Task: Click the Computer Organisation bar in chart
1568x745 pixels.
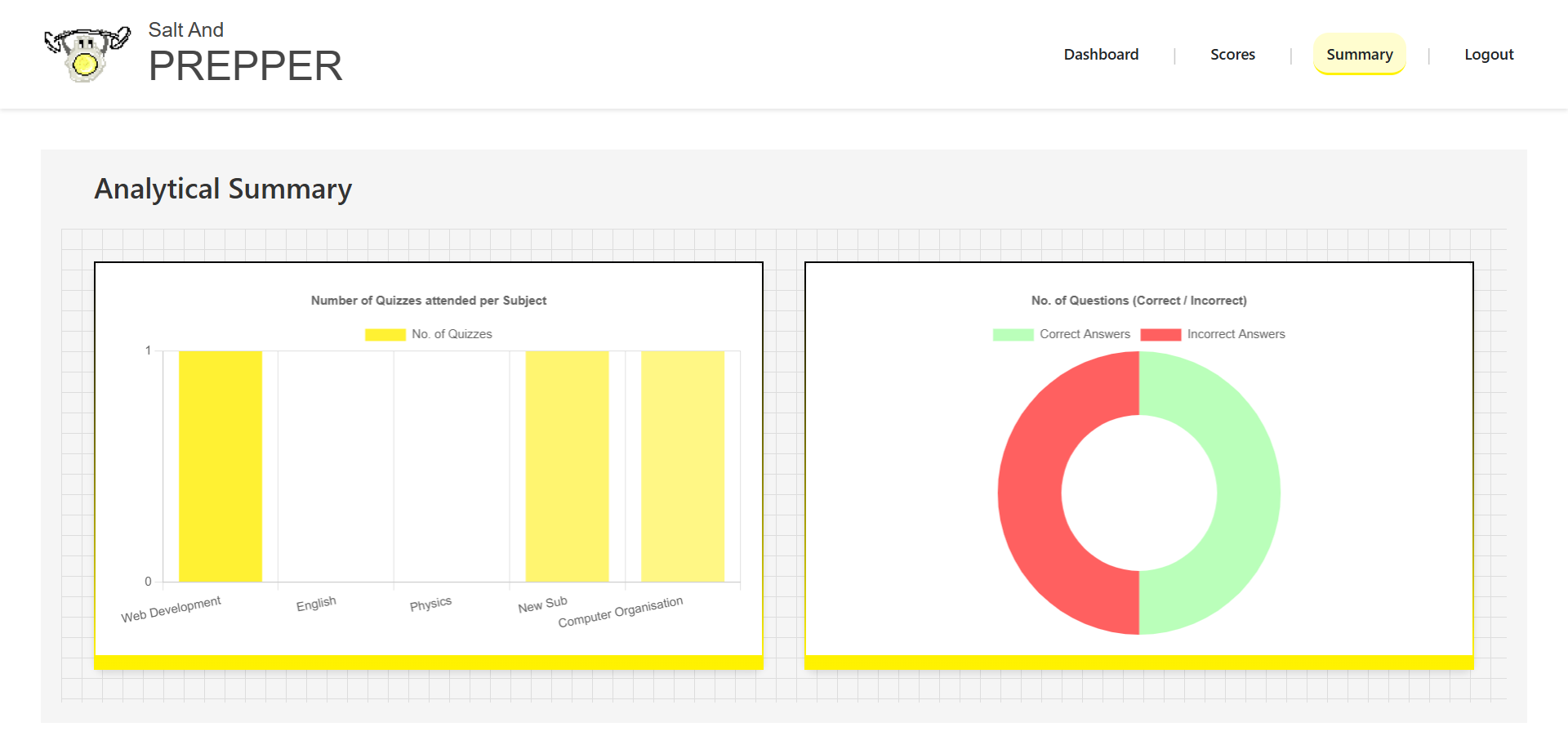Action: tap(683, 466)
